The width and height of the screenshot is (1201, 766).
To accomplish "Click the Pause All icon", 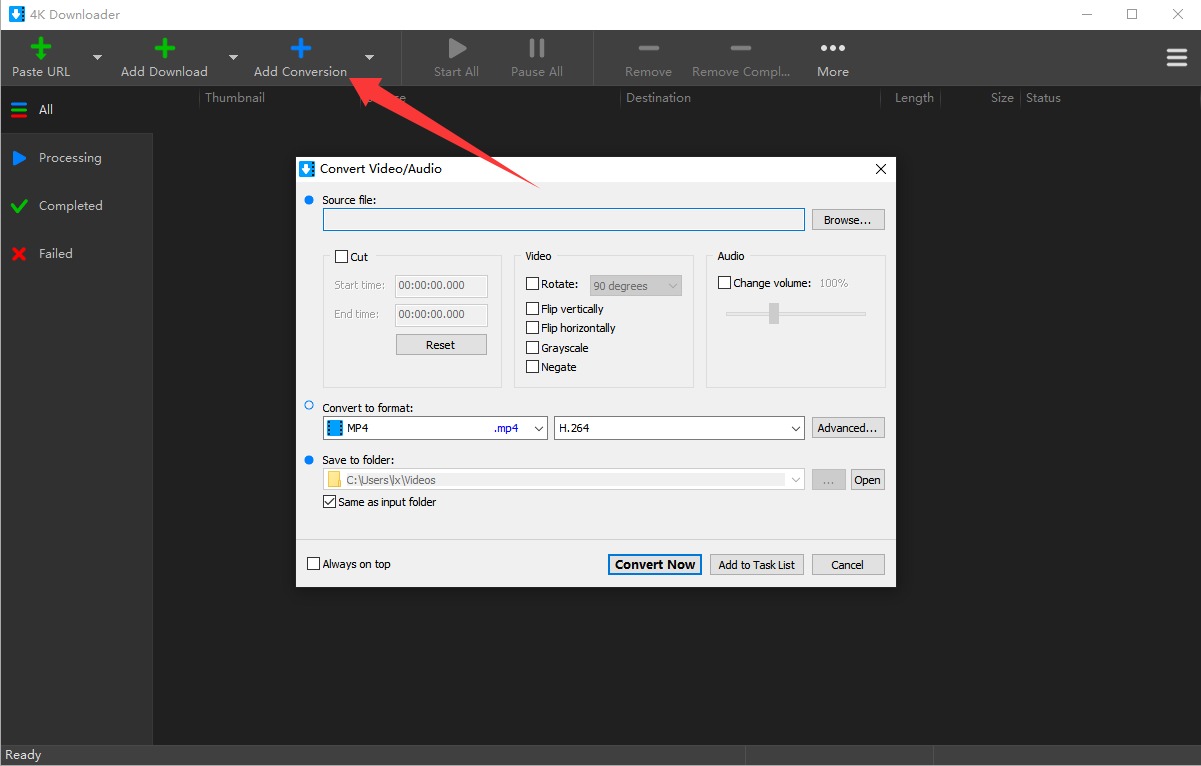I will point(537,48).
